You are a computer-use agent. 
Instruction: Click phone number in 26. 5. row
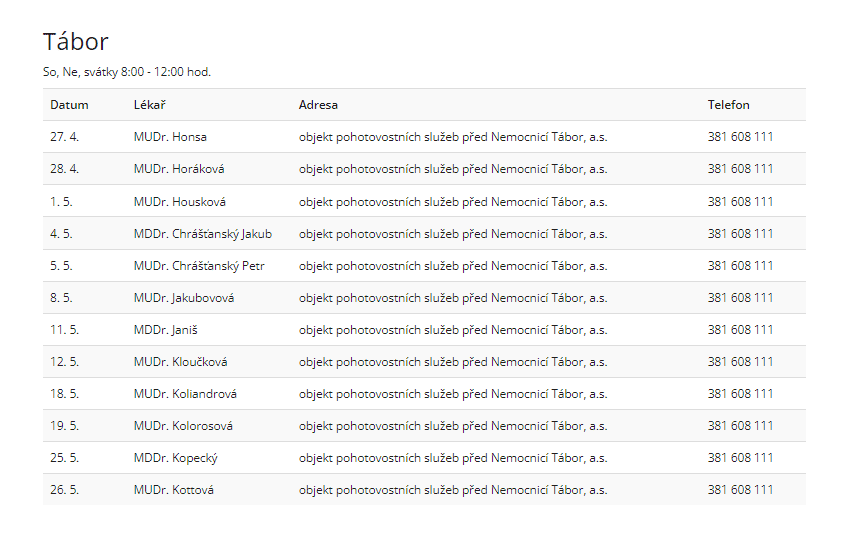740,490
